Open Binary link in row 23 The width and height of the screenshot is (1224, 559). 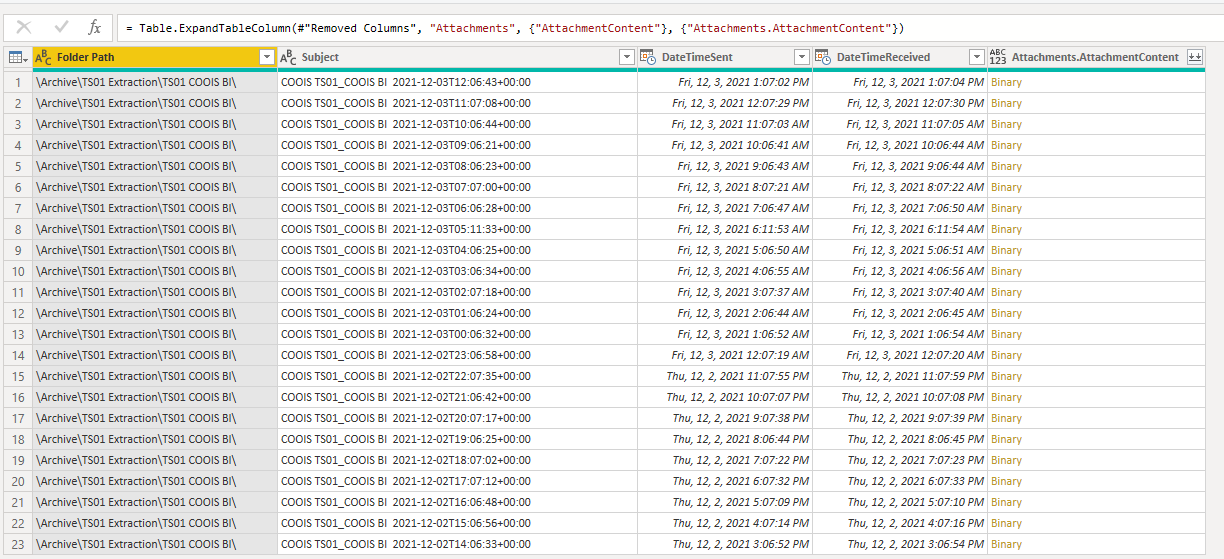pyautogui.click(x=1006, y=545)
